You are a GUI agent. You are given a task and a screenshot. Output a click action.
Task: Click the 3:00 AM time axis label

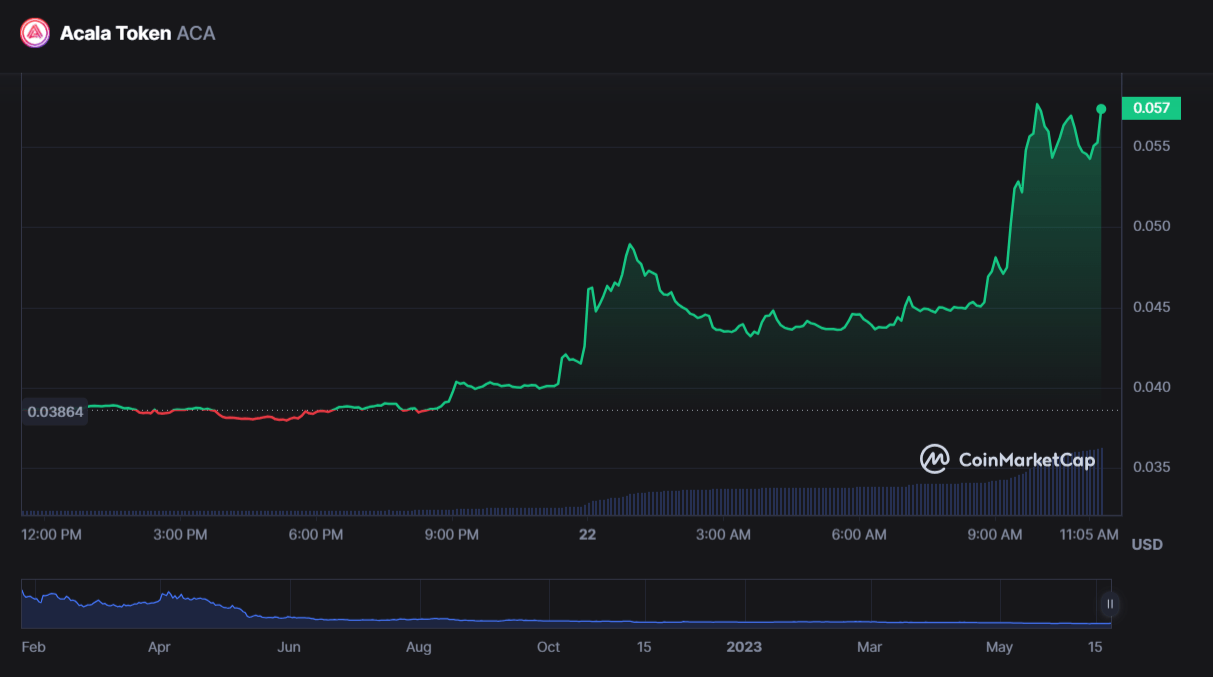click(723, 535)
